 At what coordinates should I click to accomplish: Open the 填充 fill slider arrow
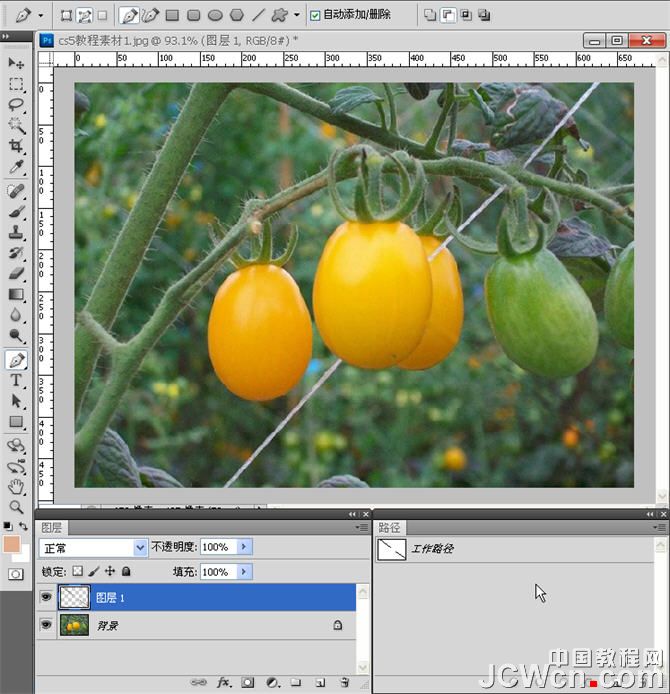(x=244, y=572)
